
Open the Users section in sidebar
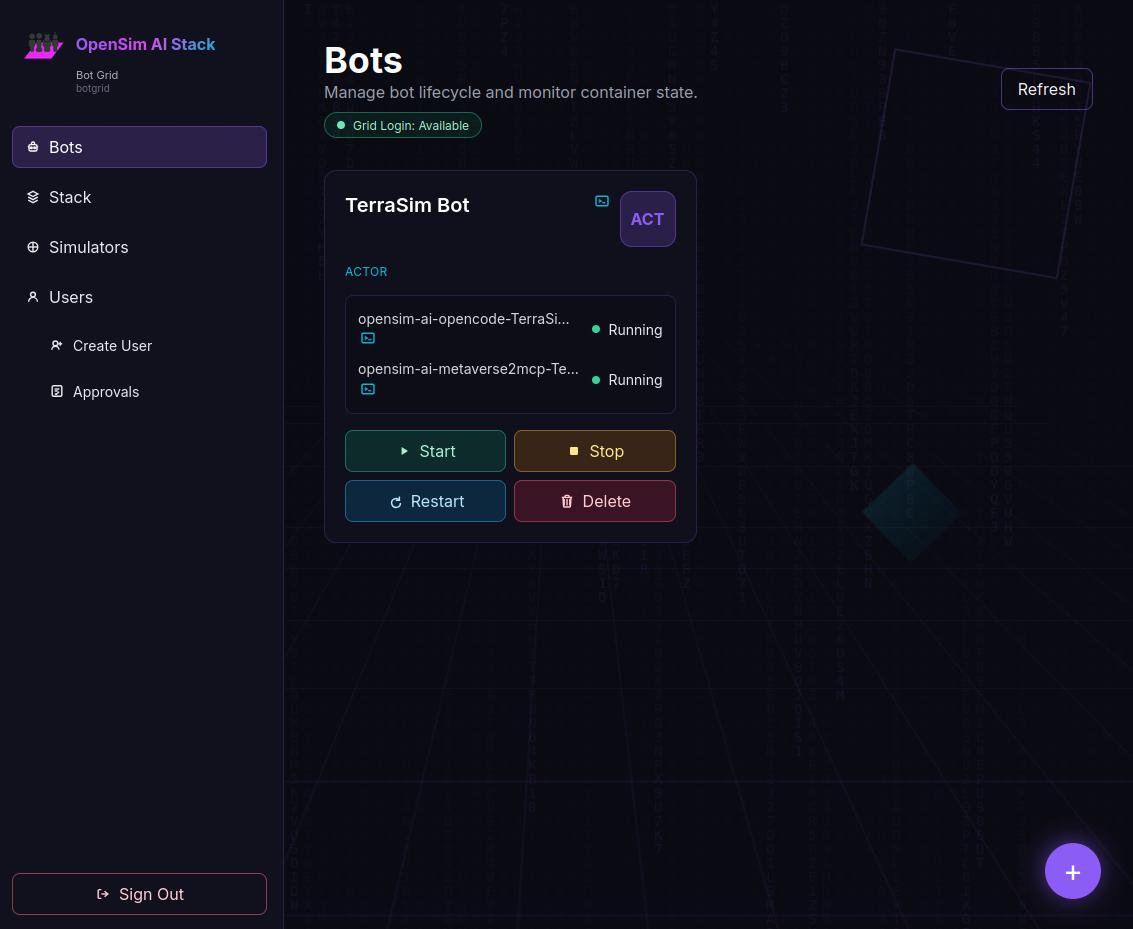pyautogui.click(x=139, y=297)
